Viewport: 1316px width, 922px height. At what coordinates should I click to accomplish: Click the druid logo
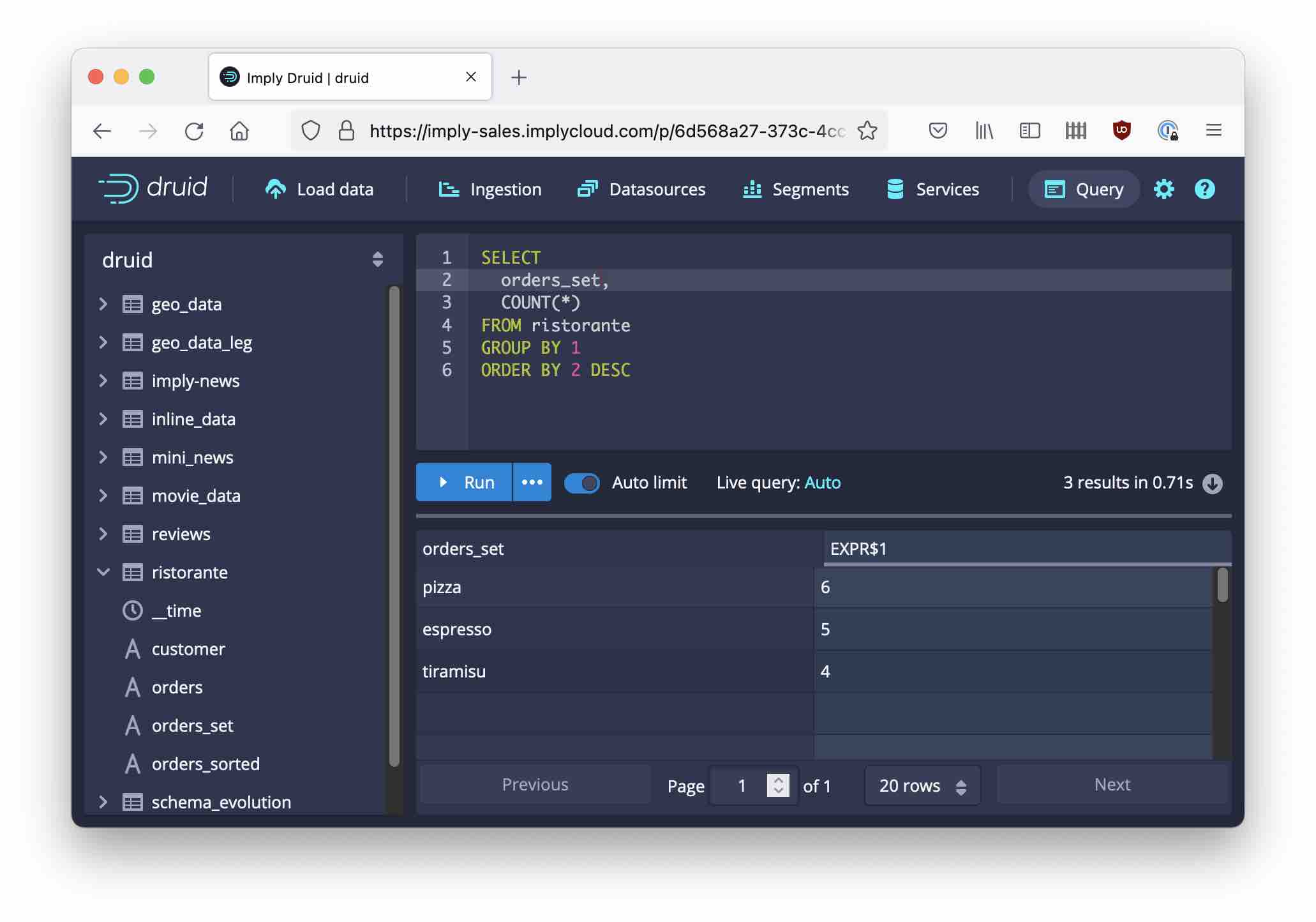coord(153,188)
